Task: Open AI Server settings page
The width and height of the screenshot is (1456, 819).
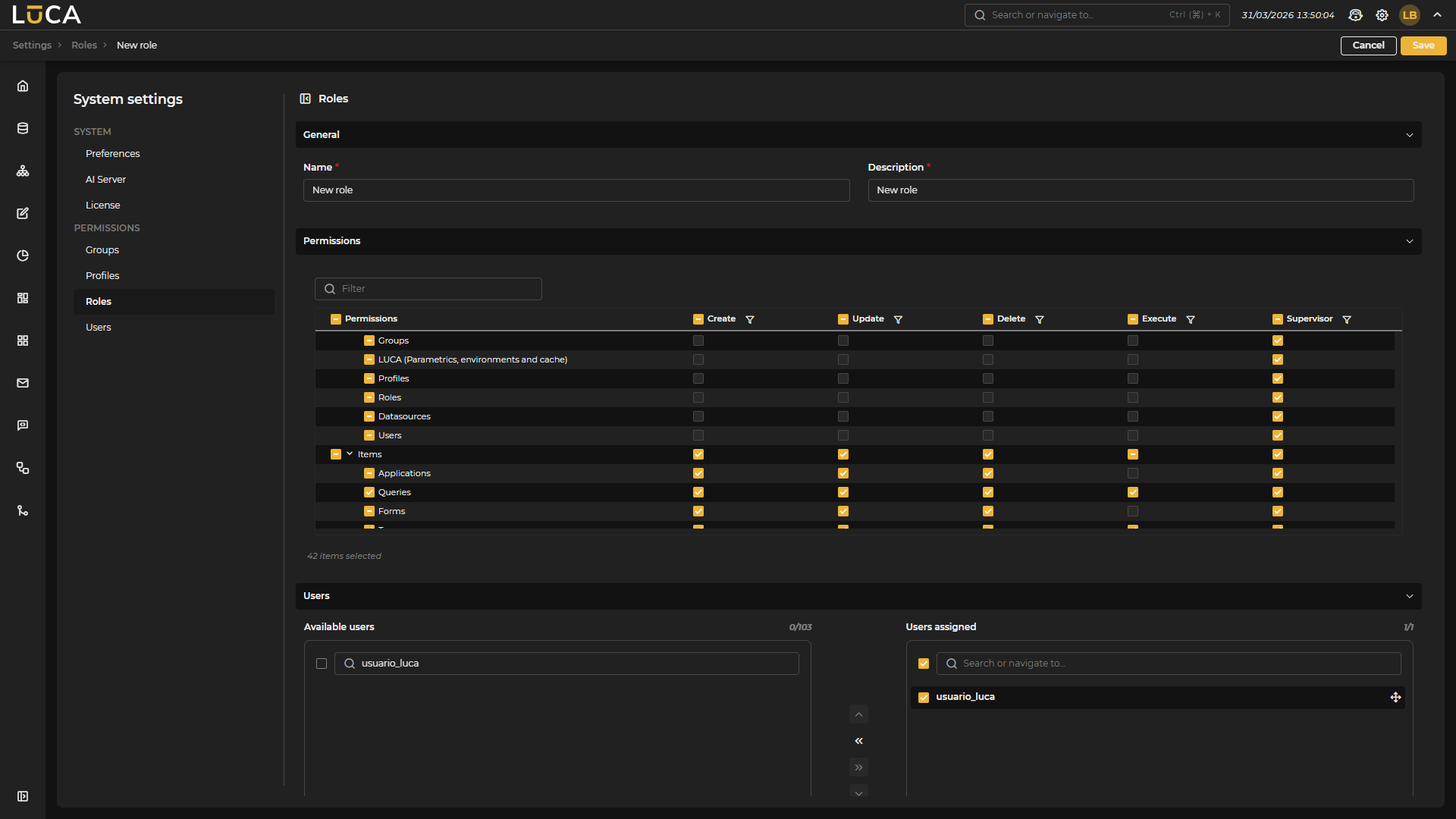Action: [105, 179]
